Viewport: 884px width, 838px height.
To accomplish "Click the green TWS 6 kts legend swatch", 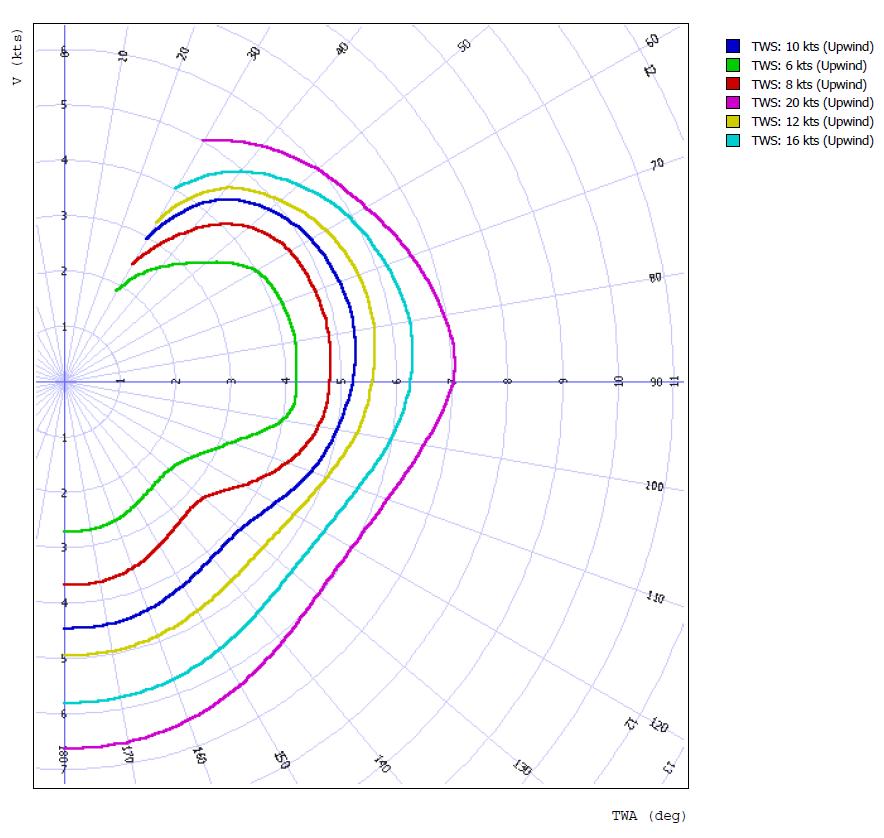I will (733, 65).
